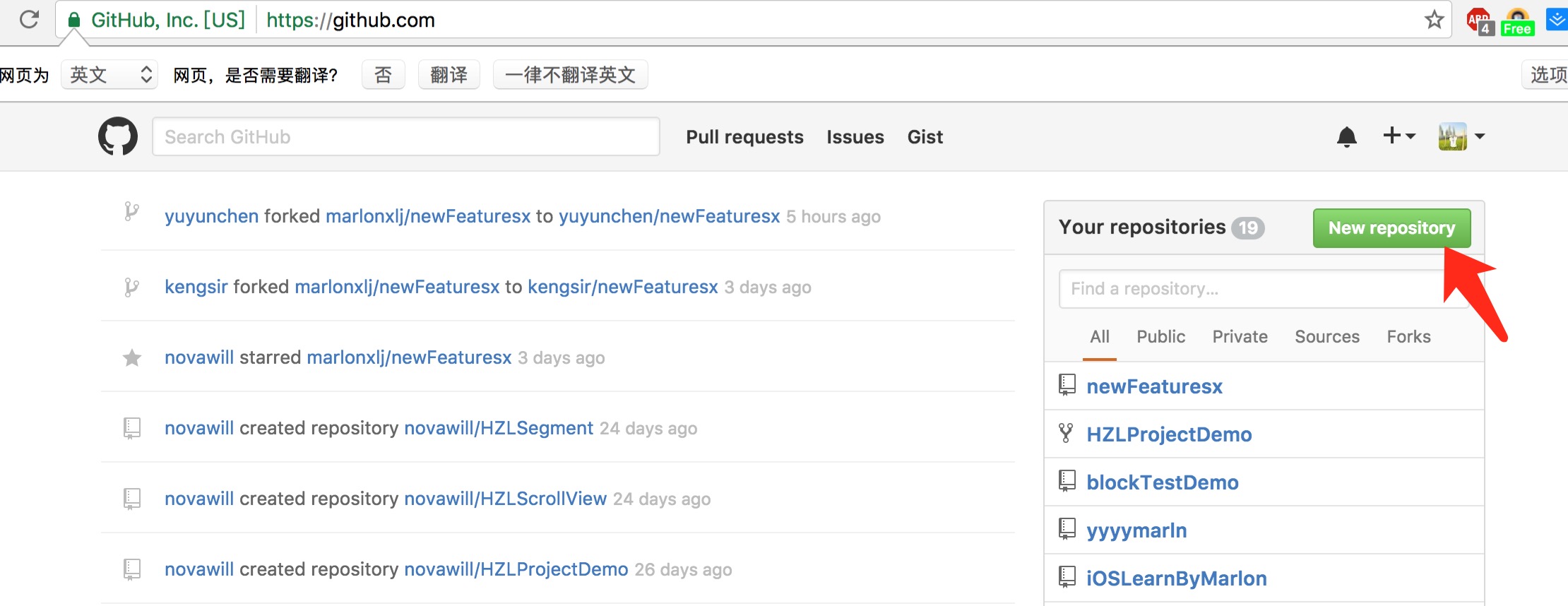Image resolution: width=1568 pixels, height=606 pixels.
Task: Open Issues in the header
Action: click(855, 137)
